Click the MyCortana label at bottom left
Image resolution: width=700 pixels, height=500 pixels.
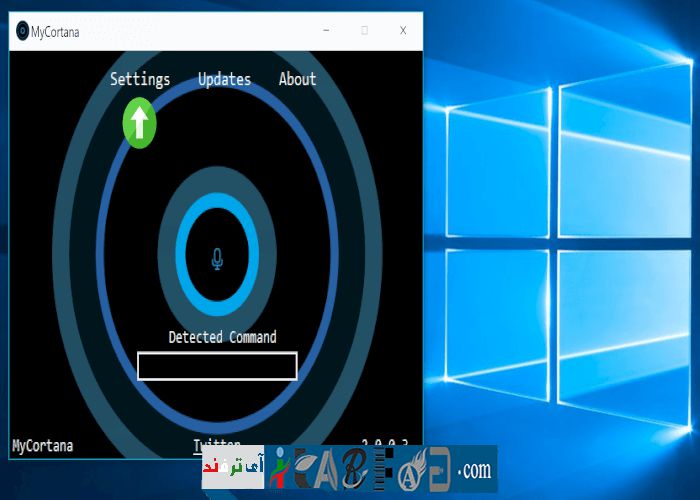click(x=42, y=445)
